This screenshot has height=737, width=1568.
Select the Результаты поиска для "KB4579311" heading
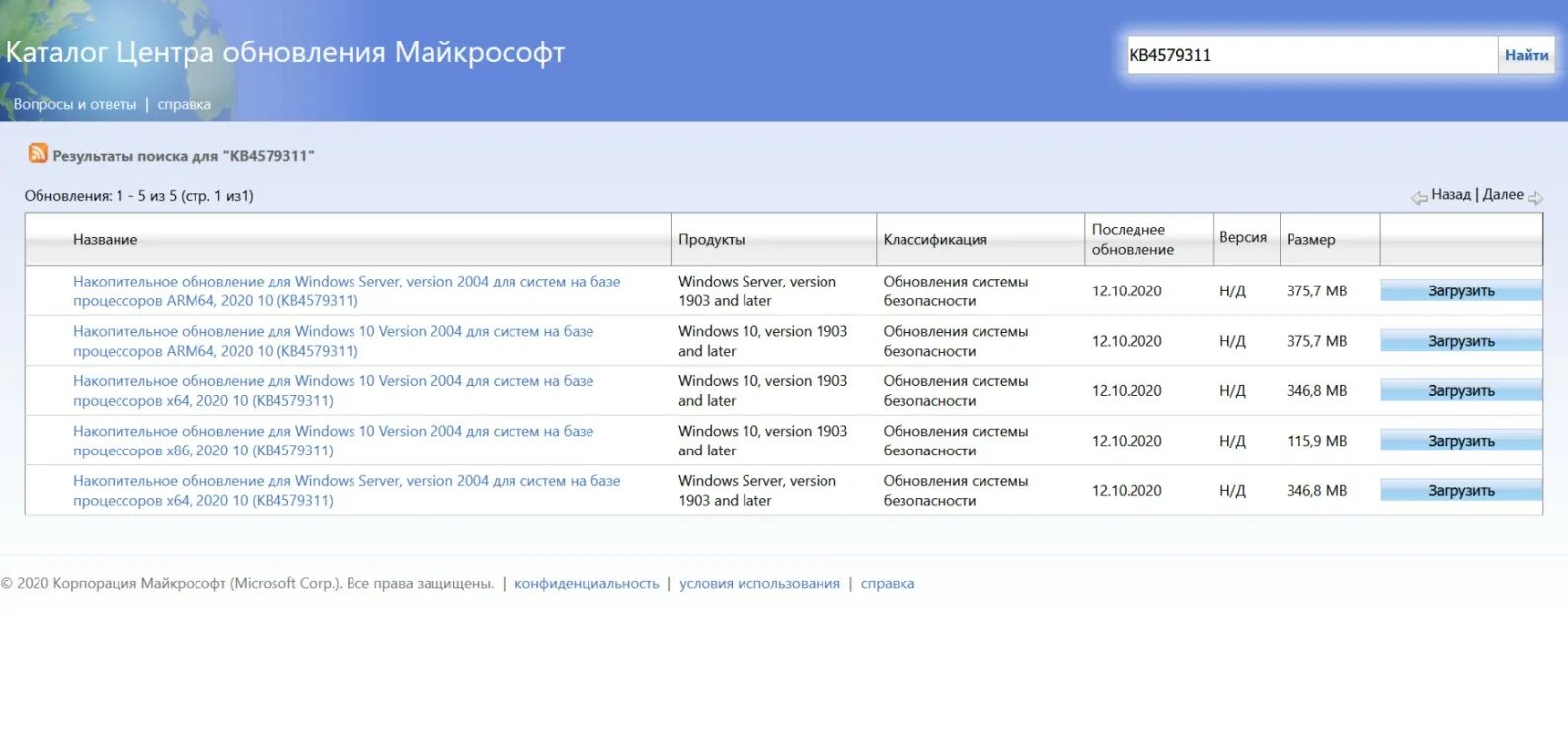pyautogui.click(x=184, y=156)
